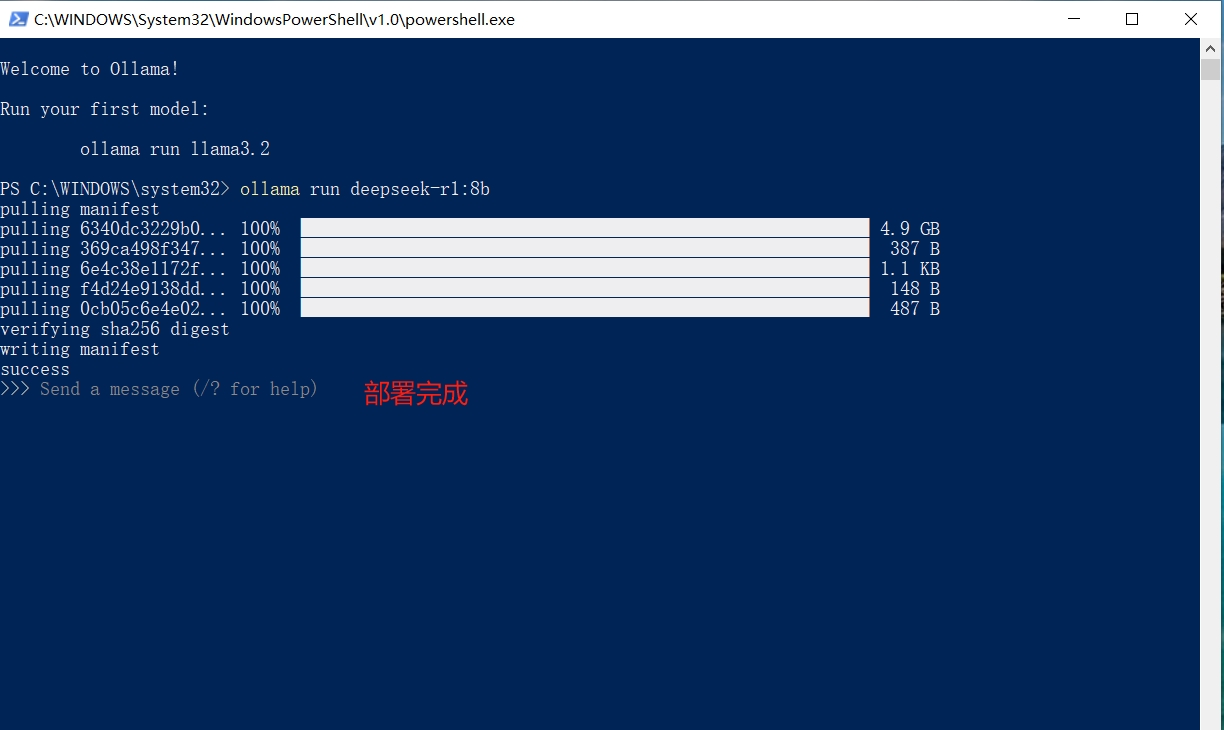This screenshot has width=1224, height=730.
Task: Click the '4.9 GB' size value
Action: (910, 229)
